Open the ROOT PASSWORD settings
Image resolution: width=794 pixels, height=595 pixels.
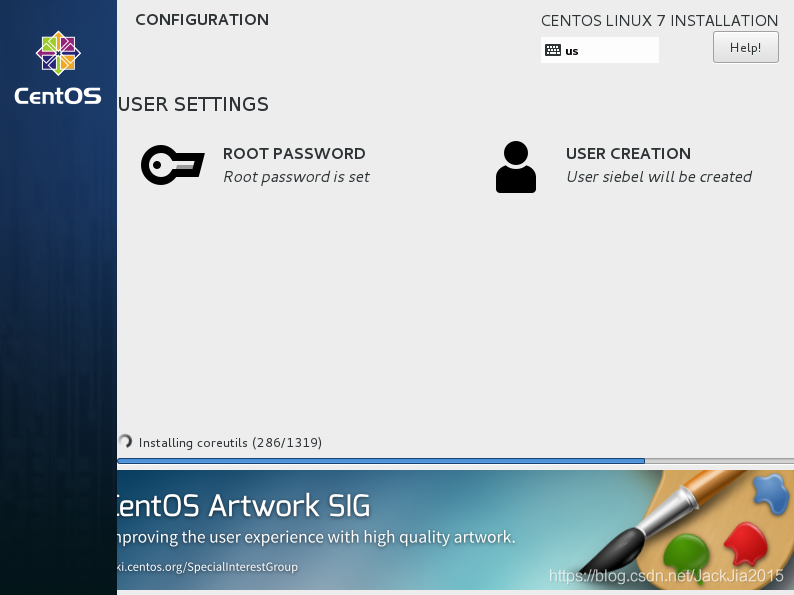294,153
